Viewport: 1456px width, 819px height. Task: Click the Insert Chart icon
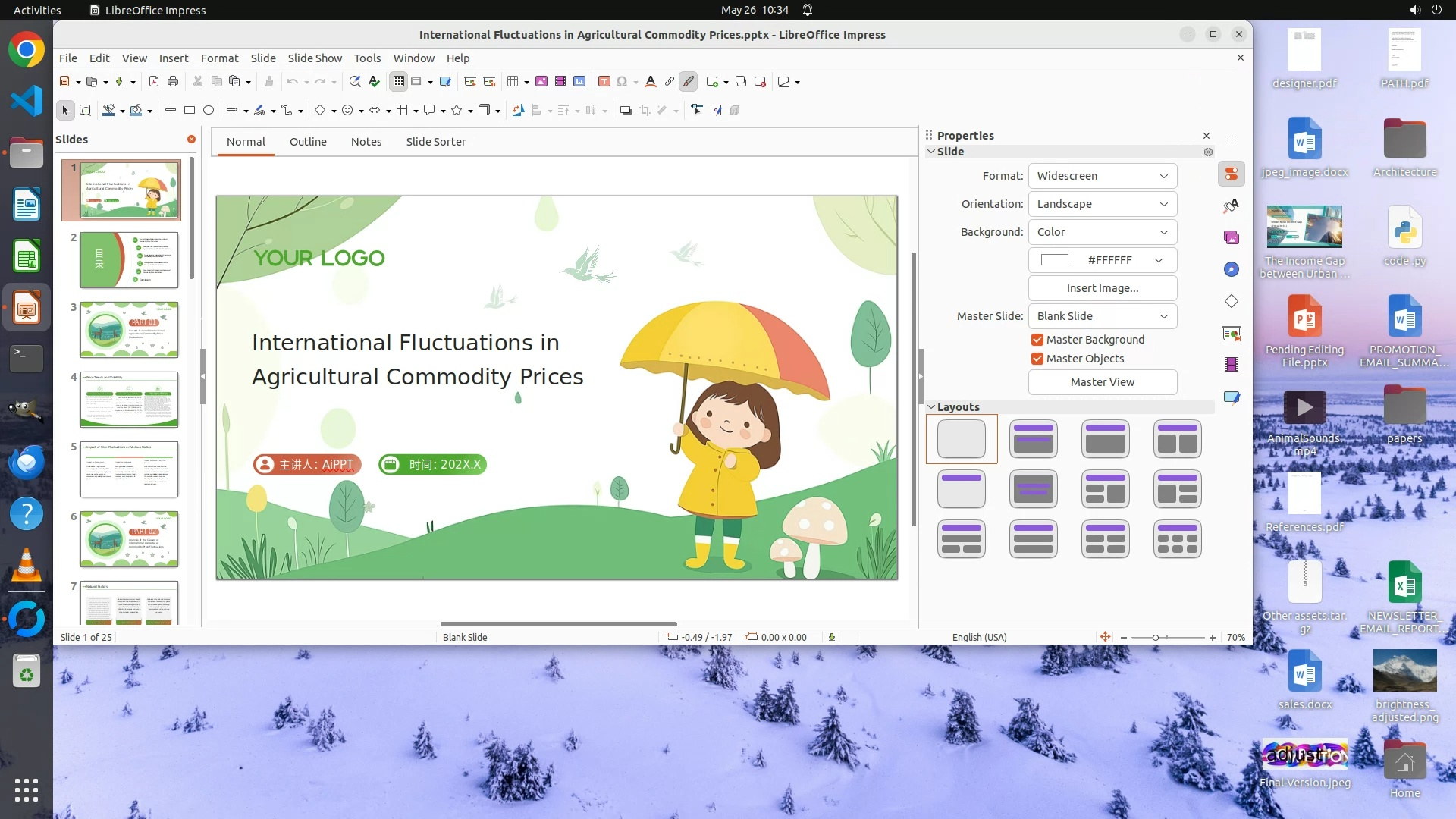[x=579, y=82]
